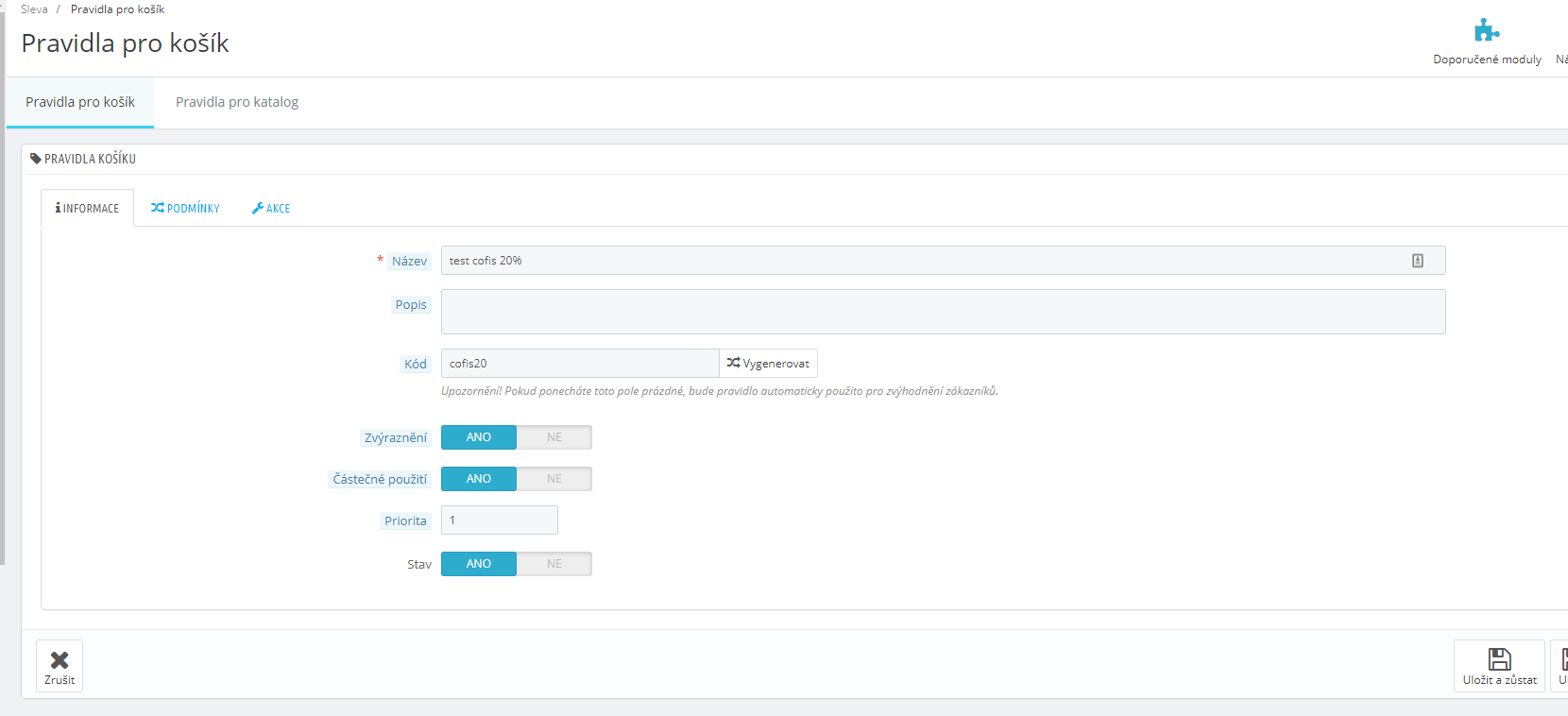The height and width of the screenshot is (716, 1568).
Task: Click the Popis text area
Action: [x=943, y=312]
